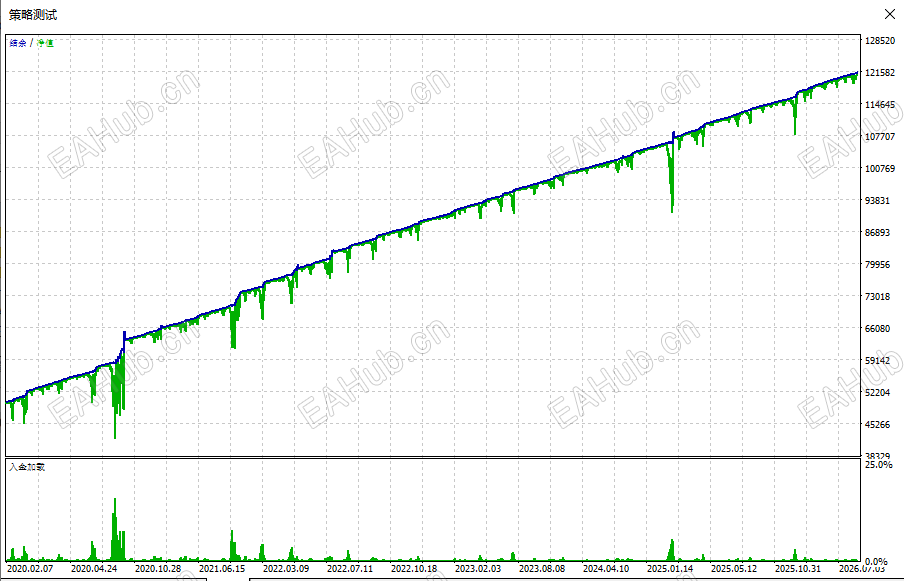This screenshot has height=581, width=904.
Task: Click the 入金加载 panel label
Action: (x=27, y=467)
